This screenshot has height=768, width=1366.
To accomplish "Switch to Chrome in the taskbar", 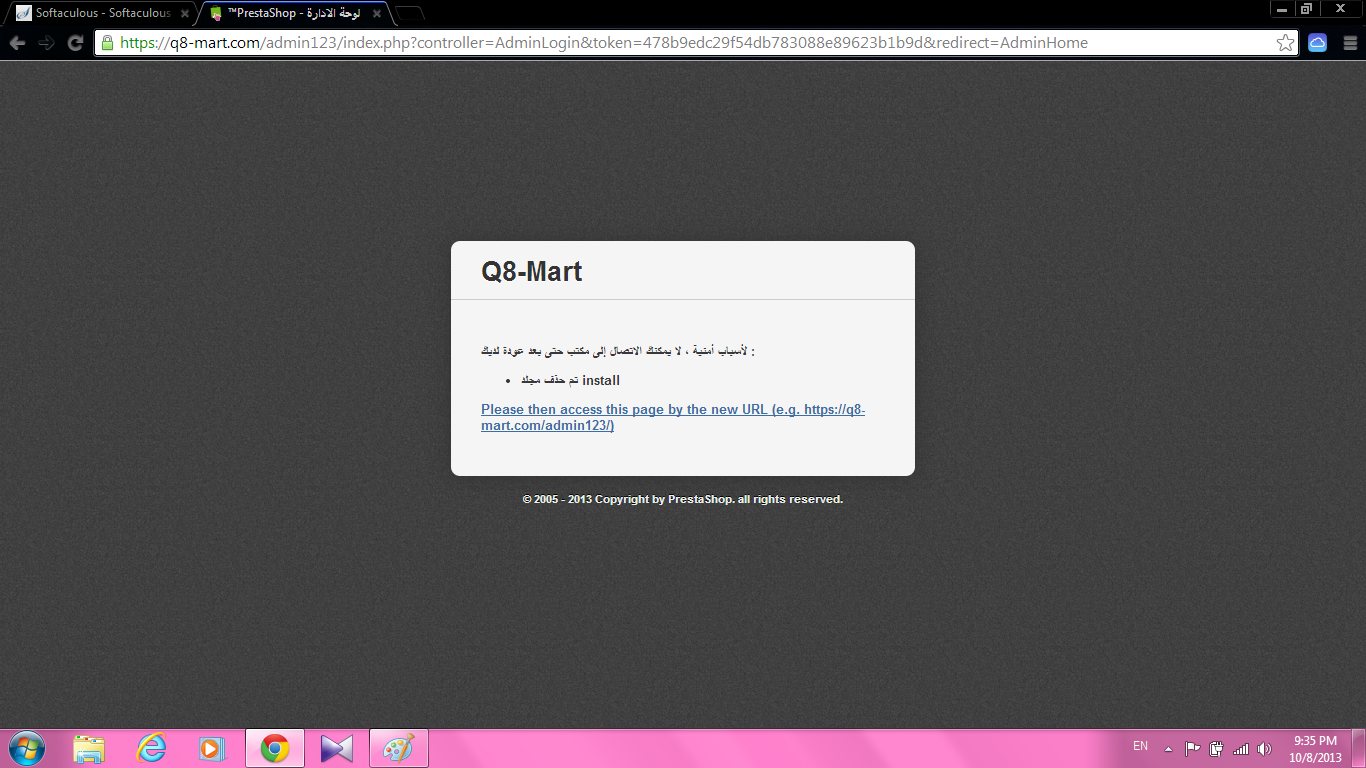I will point(275,748).
